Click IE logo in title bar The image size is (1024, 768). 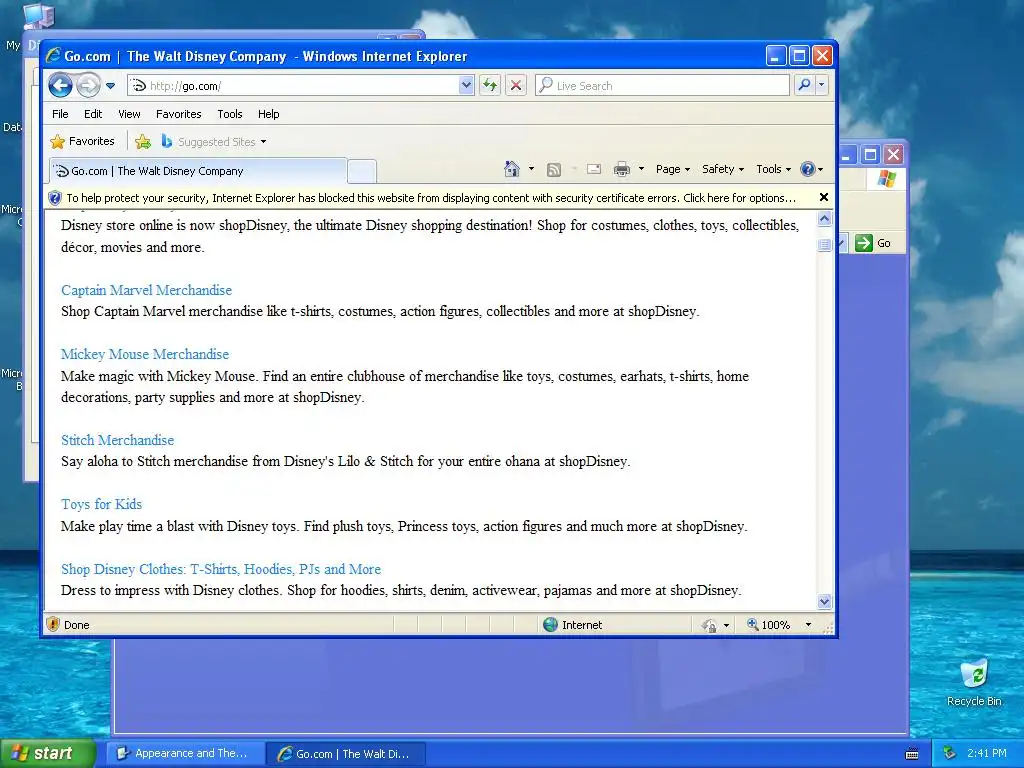click(53, 56)
